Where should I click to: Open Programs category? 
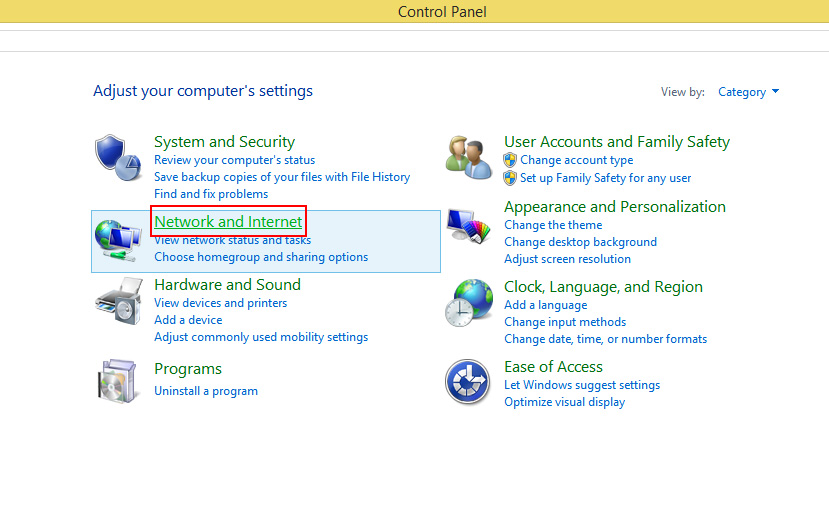tap(188, 369)
